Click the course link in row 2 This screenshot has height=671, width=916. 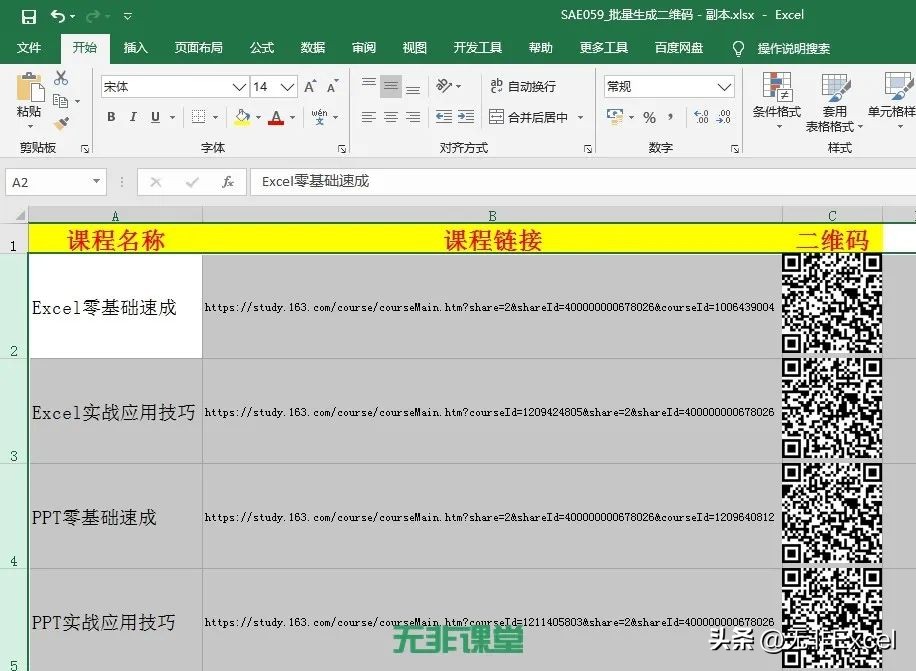(490, 307)
